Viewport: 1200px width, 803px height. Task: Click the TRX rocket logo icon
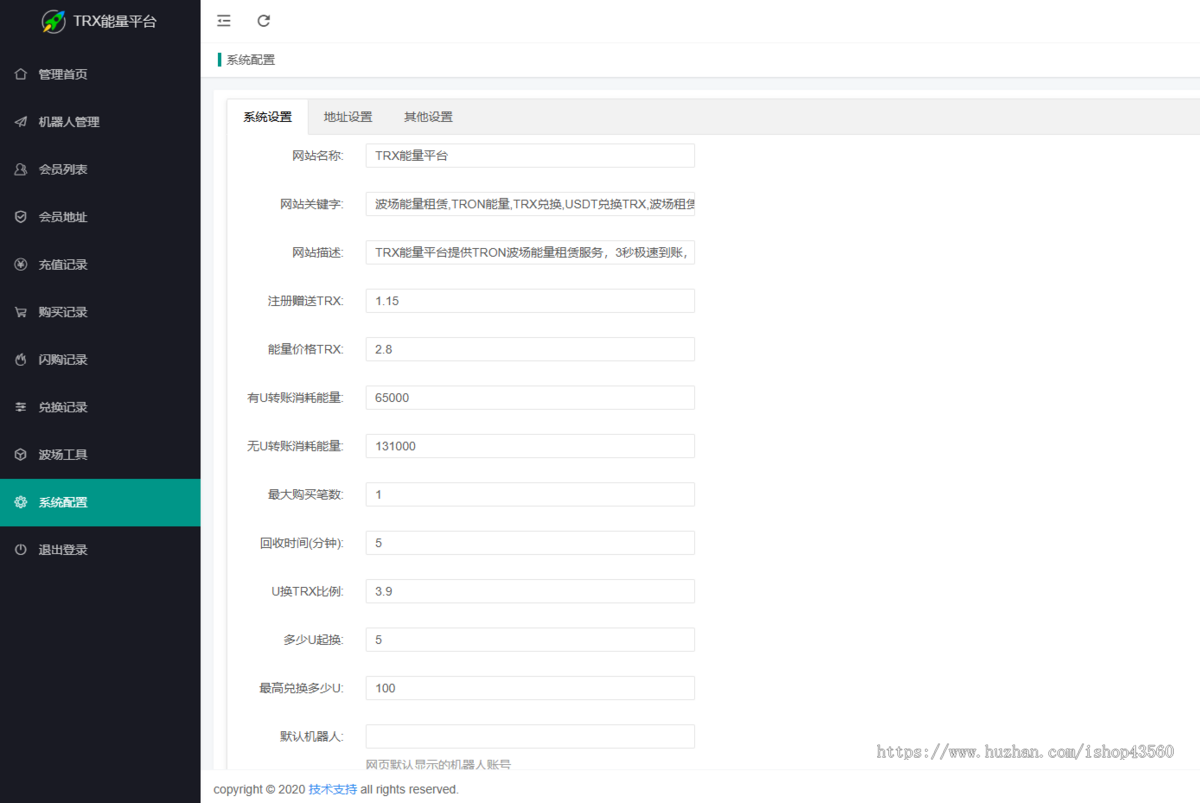tap(54, 21)
